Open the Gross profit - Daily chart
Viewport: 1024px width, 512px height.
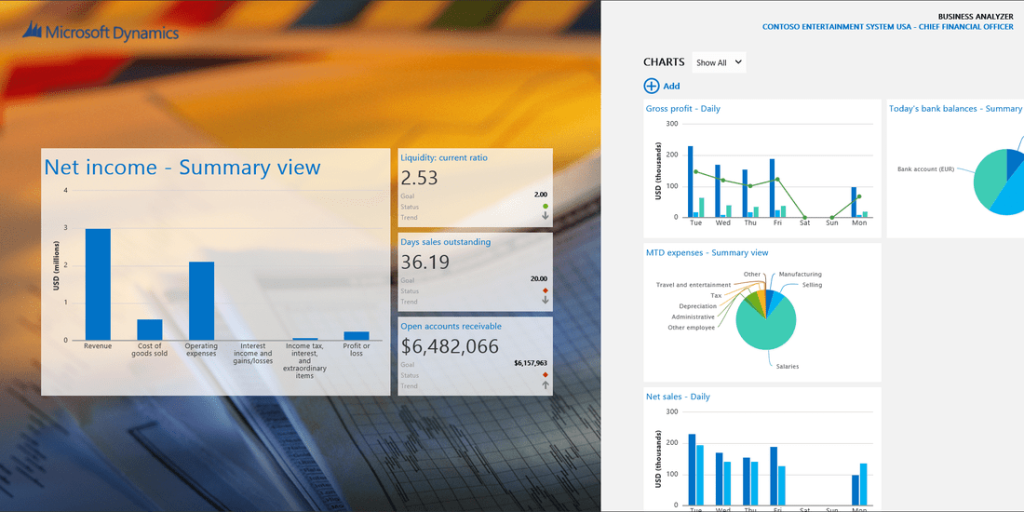click(x=683, y=109)
